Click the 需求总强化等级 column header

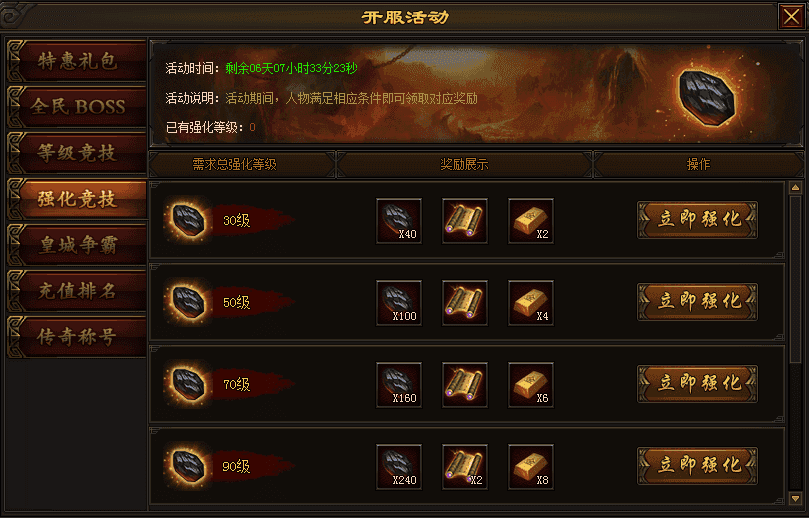(235, 165)
